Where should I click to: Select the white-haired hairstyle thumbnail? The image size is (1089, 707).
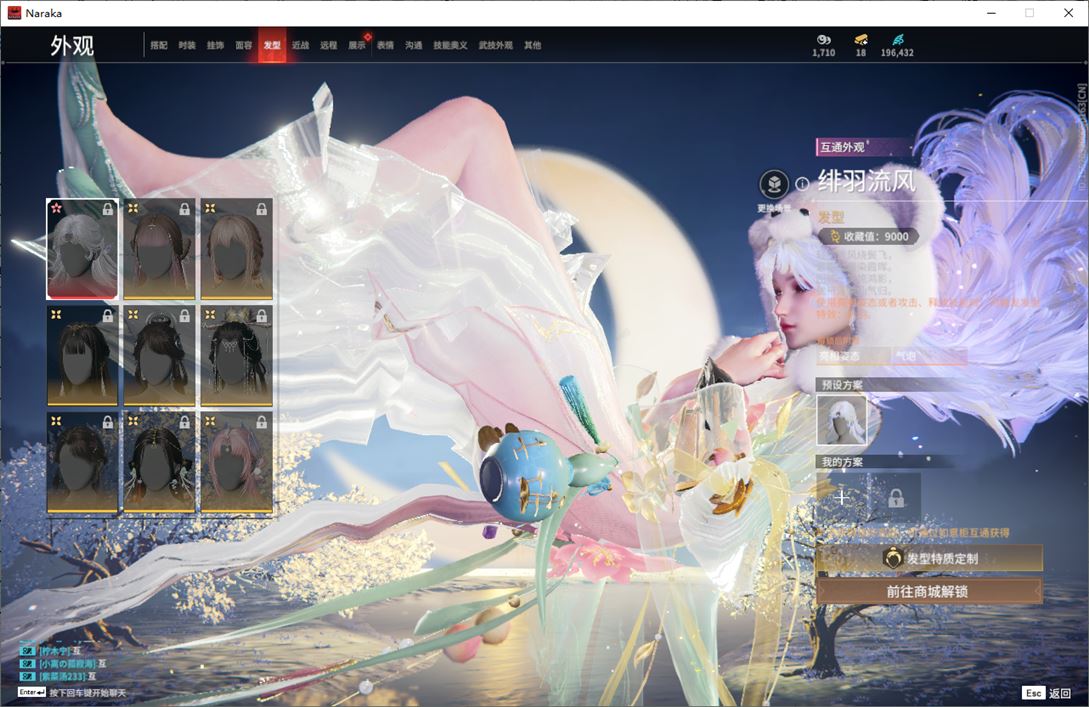82,249
